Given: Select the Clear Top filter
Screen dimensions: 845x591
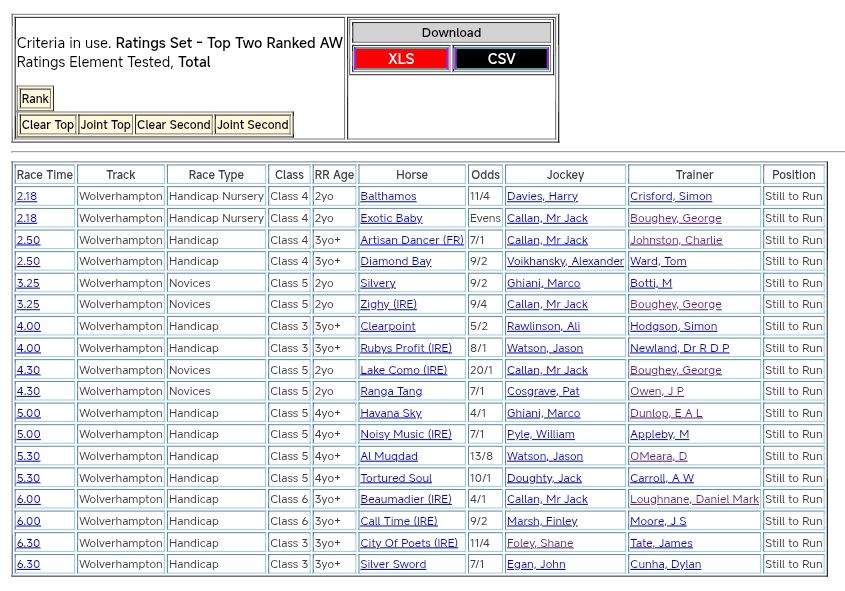Looking at the screenshot, I should [x=48, y=125].
